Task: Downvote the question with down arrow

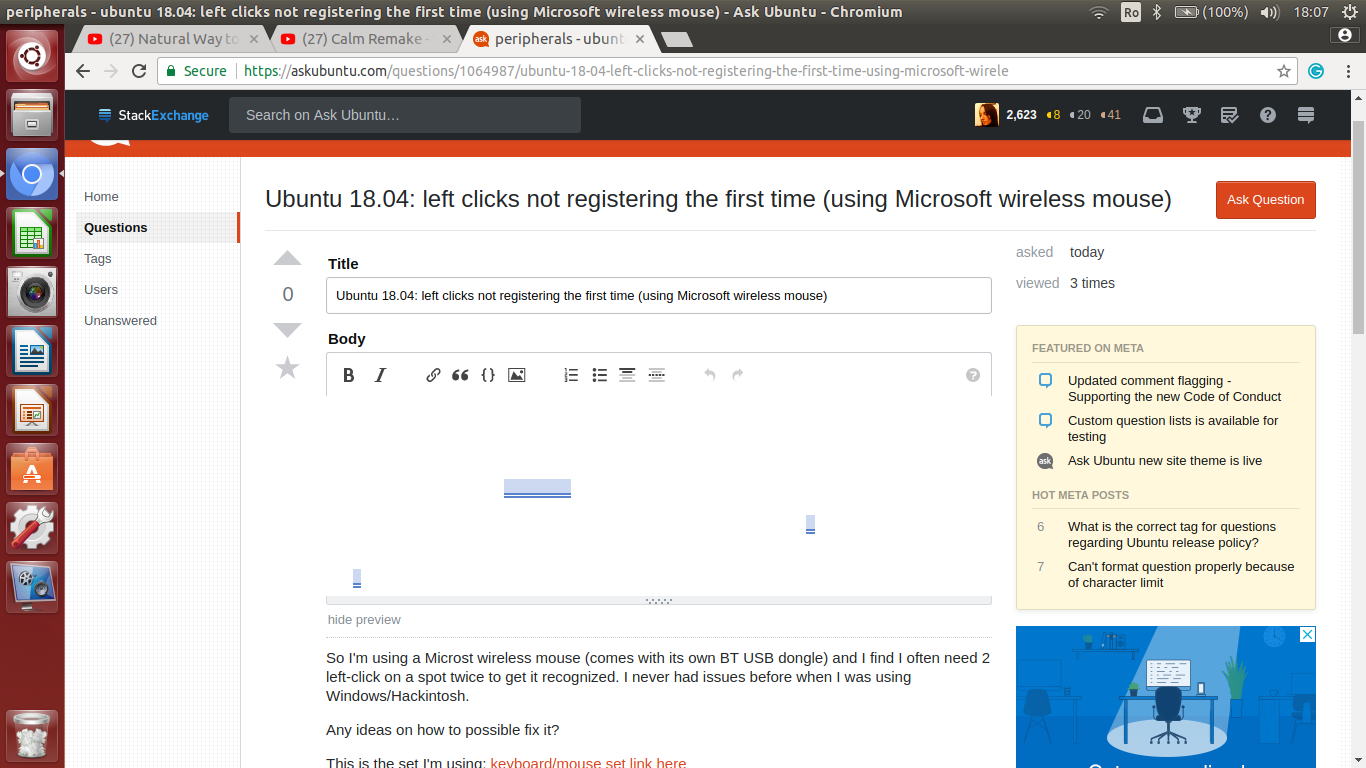Action: [287, 330]
